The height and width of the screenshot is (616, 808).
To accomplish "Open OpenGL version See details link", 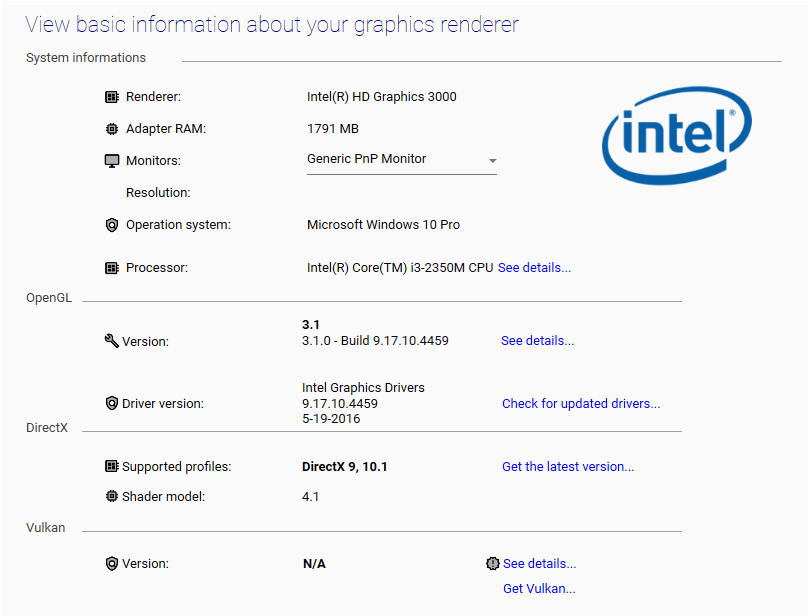I will 537,341.
